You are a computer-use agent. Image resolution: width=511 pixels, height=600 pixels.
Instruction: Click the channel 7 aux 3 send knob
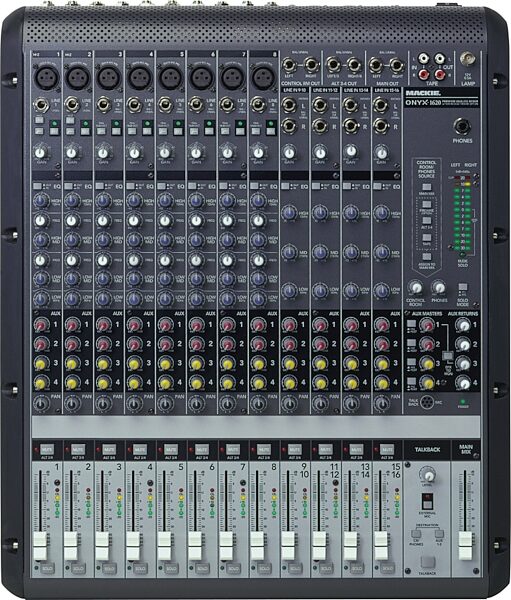[x=227, y=363]
